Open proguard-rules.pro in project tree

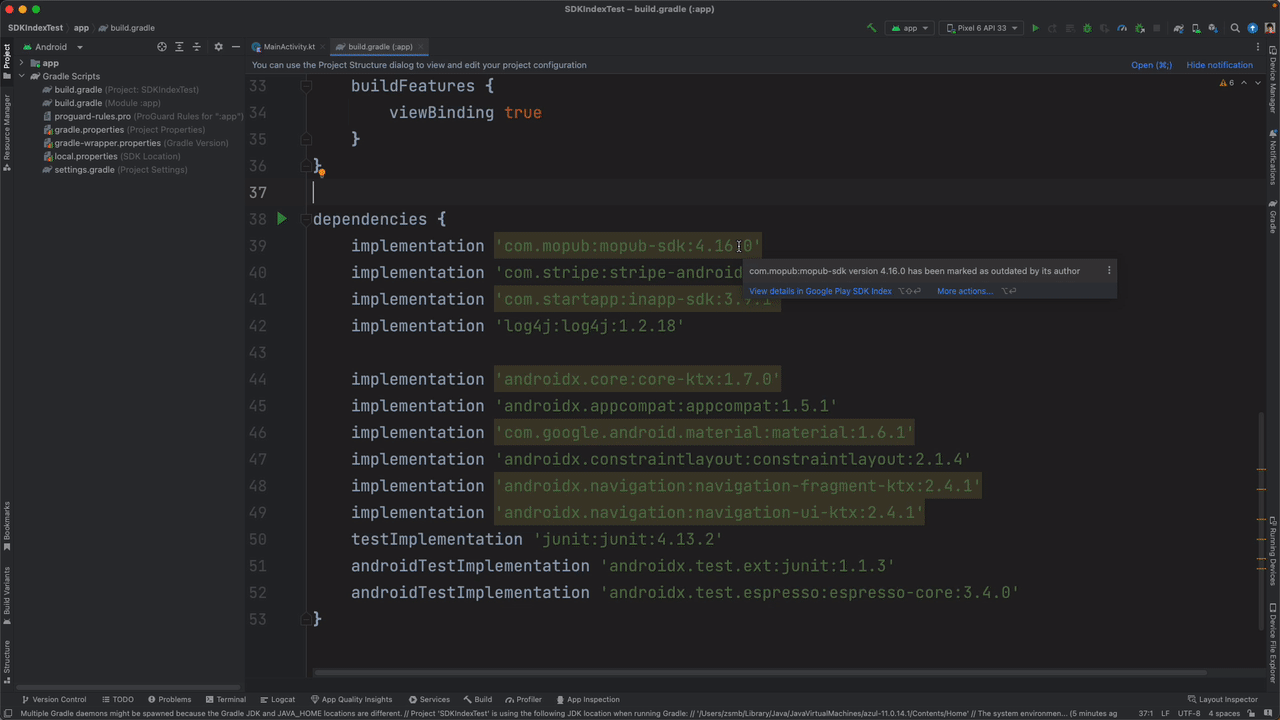pyautogui.click(x=142, y=116)
